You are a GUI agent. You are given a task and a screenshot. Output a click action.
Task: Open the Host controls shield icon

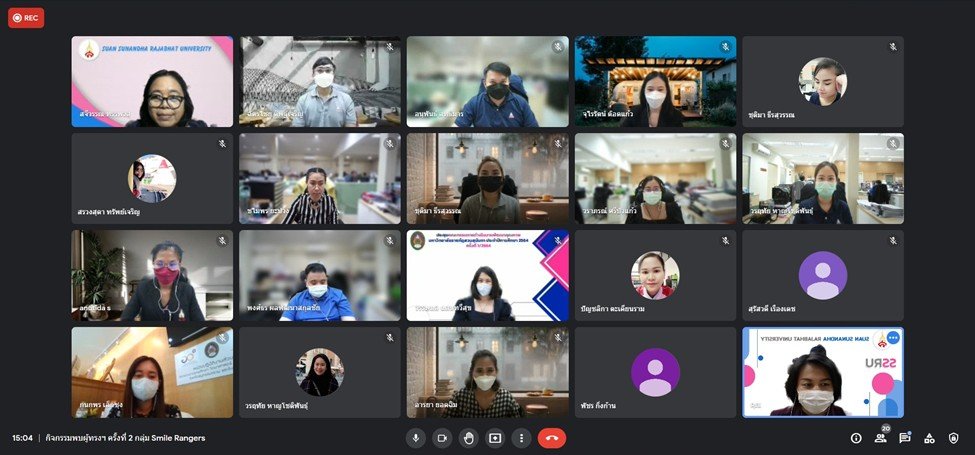coord(953,438)
